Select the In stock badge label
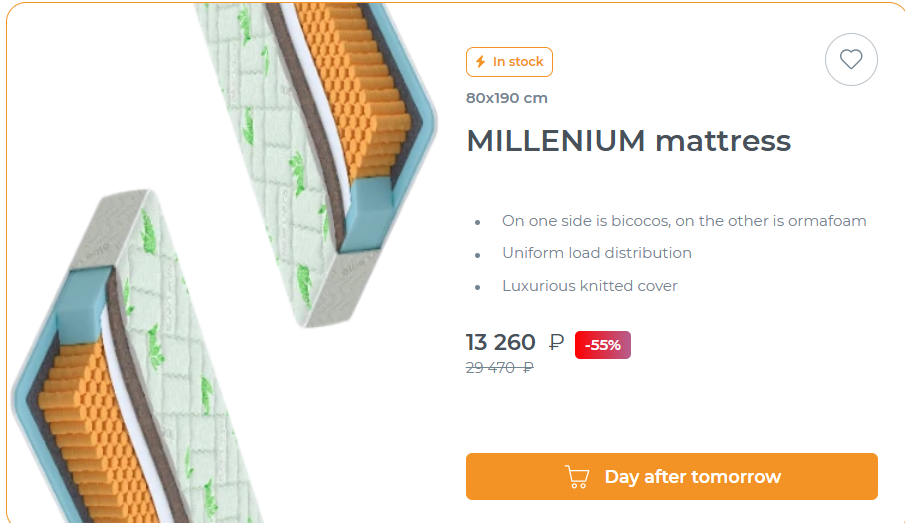905x523 pixels. click(x=510, y=62)
